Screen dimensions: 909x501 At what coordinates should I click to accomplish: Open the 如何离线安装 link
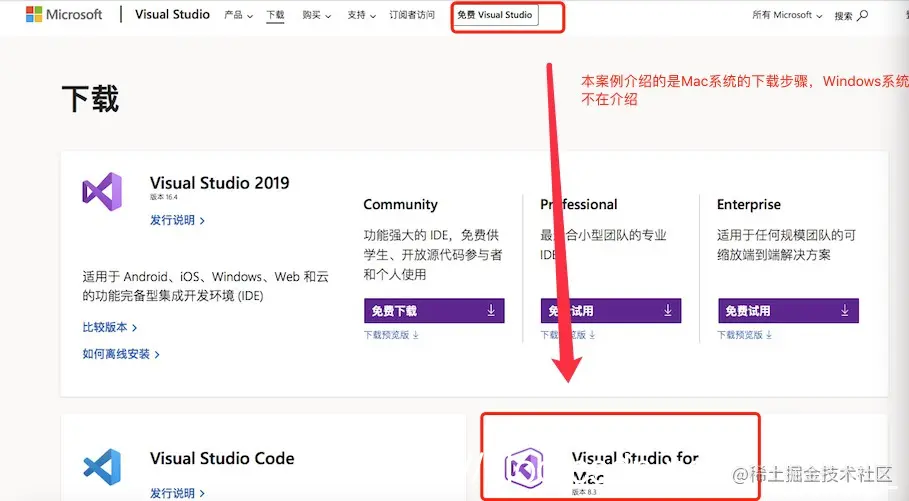(x=121, y=354)
